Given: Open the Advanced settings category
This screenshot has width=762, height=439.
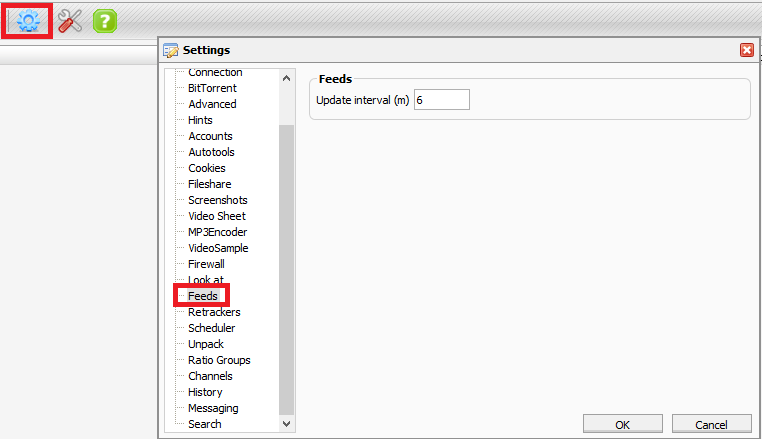Looking at the screenshot, I should [x=212, y=104].
